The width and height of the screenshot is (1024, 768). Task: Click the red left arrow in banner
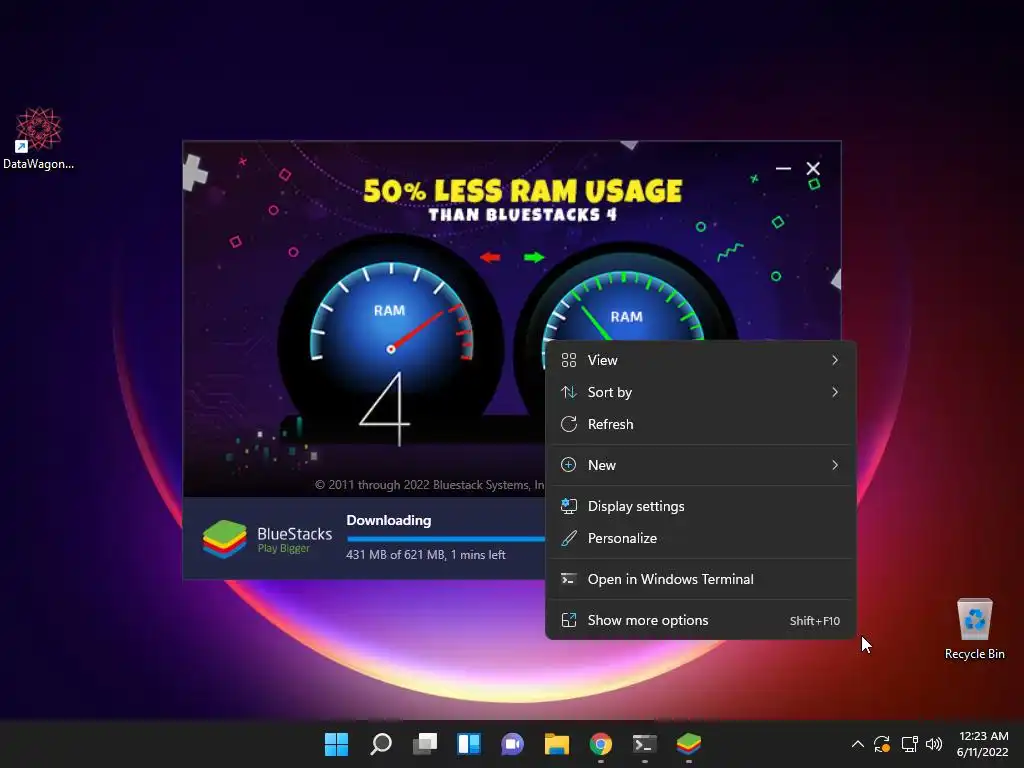(490, 257)
